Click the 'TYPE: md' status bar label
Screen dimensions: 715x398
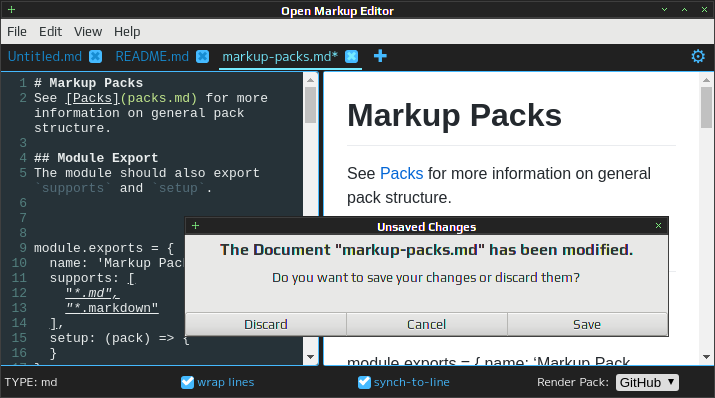click(31, 382)
